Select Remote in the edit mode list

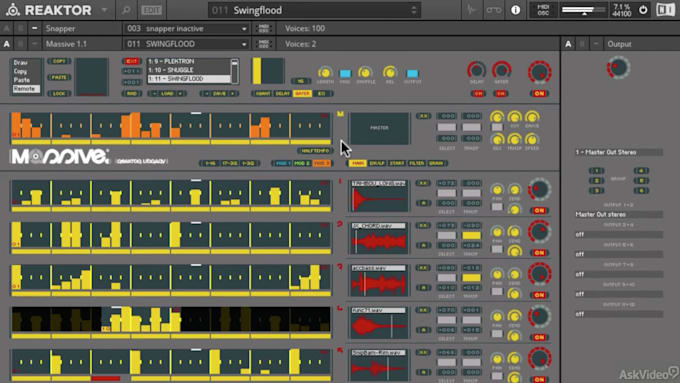(x=25, y=88)
